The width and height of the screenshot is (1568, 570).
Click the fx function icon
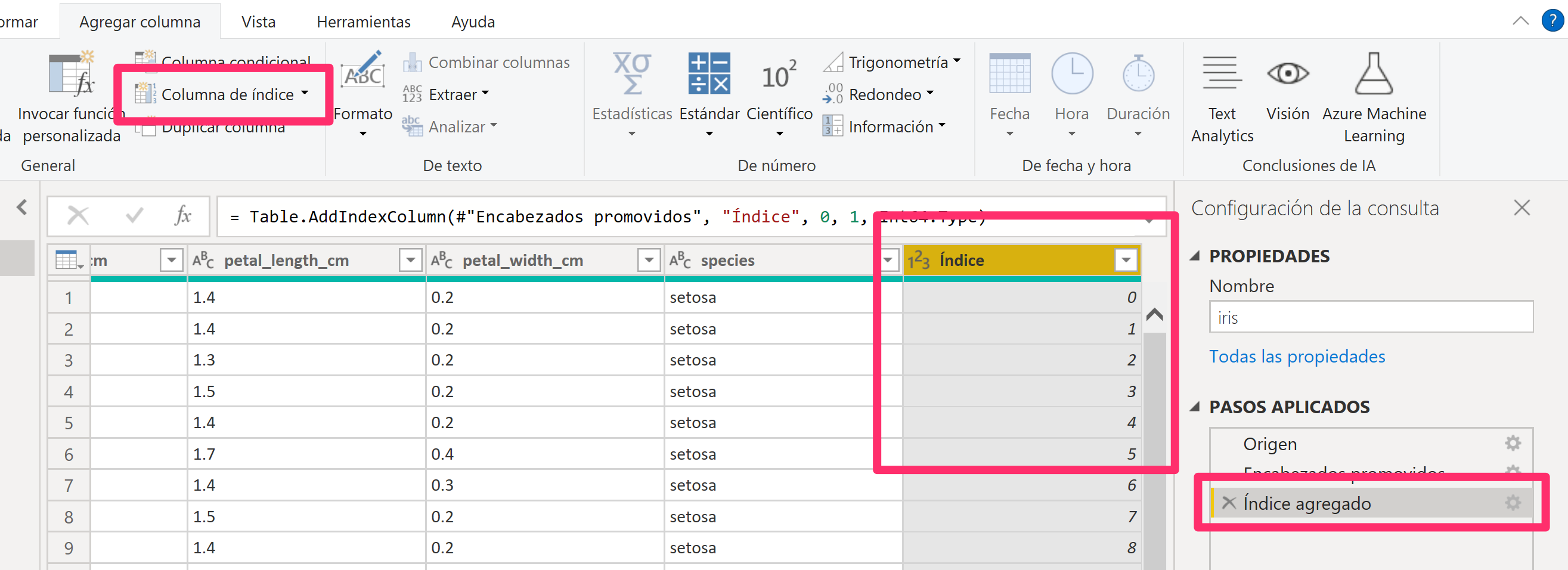(x=182, y=216)
